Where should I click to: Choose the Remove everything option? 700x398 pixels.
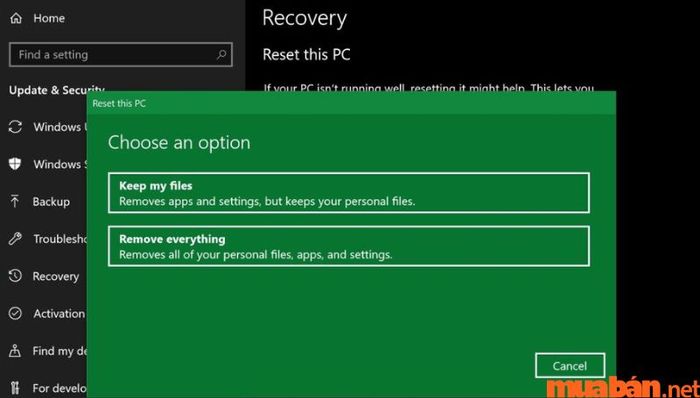[x=349, y=246]
